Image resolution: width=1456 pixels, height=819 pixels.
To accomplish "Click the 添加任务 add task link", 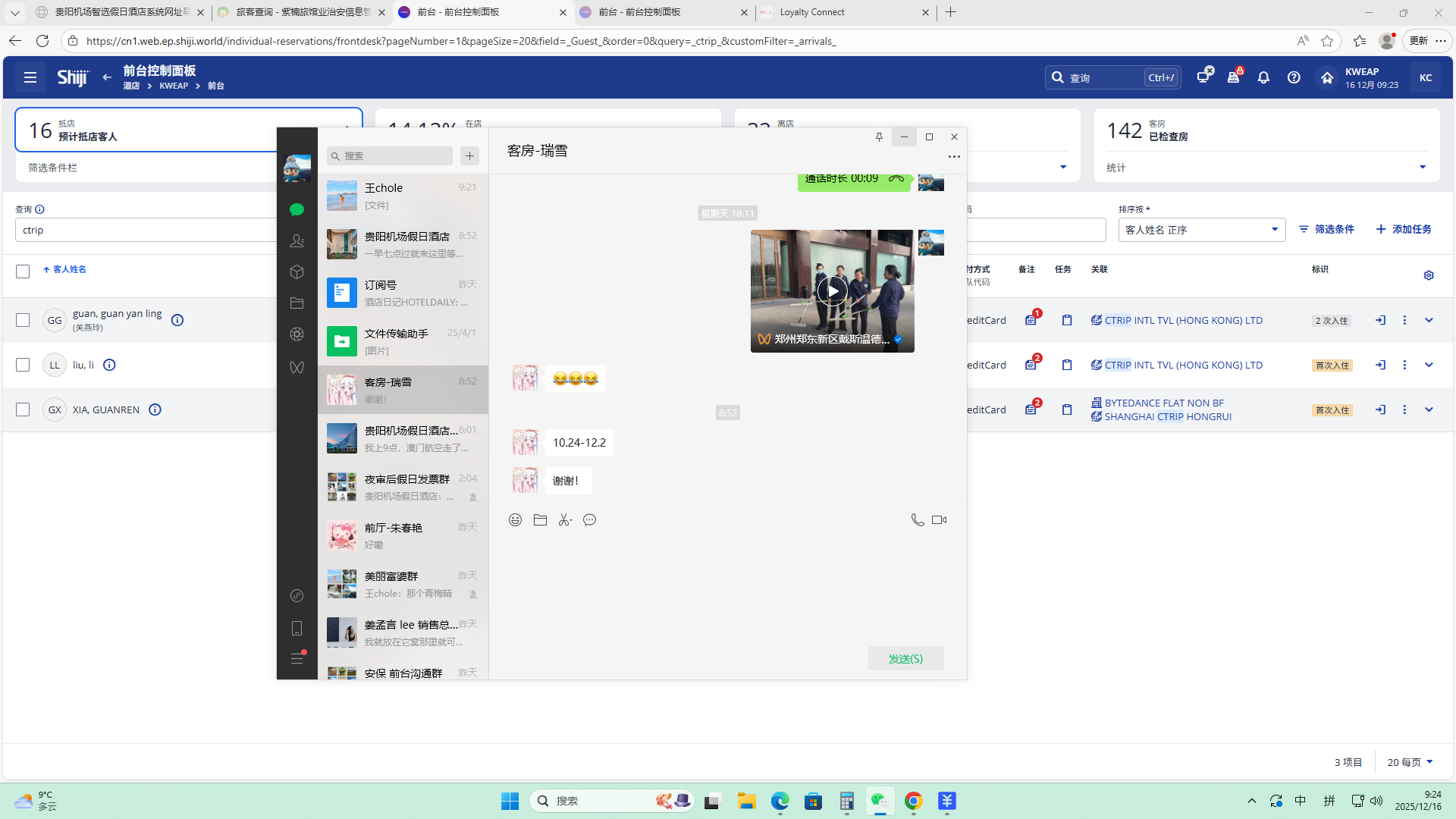I will pos(1404,229).
